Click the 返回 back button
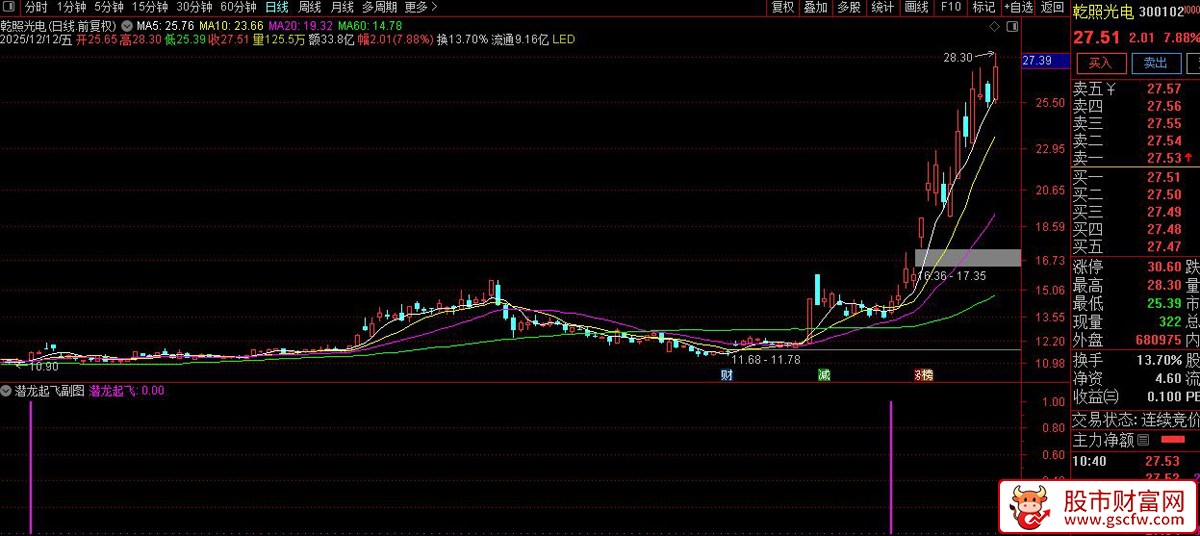 click(1052, 7)
